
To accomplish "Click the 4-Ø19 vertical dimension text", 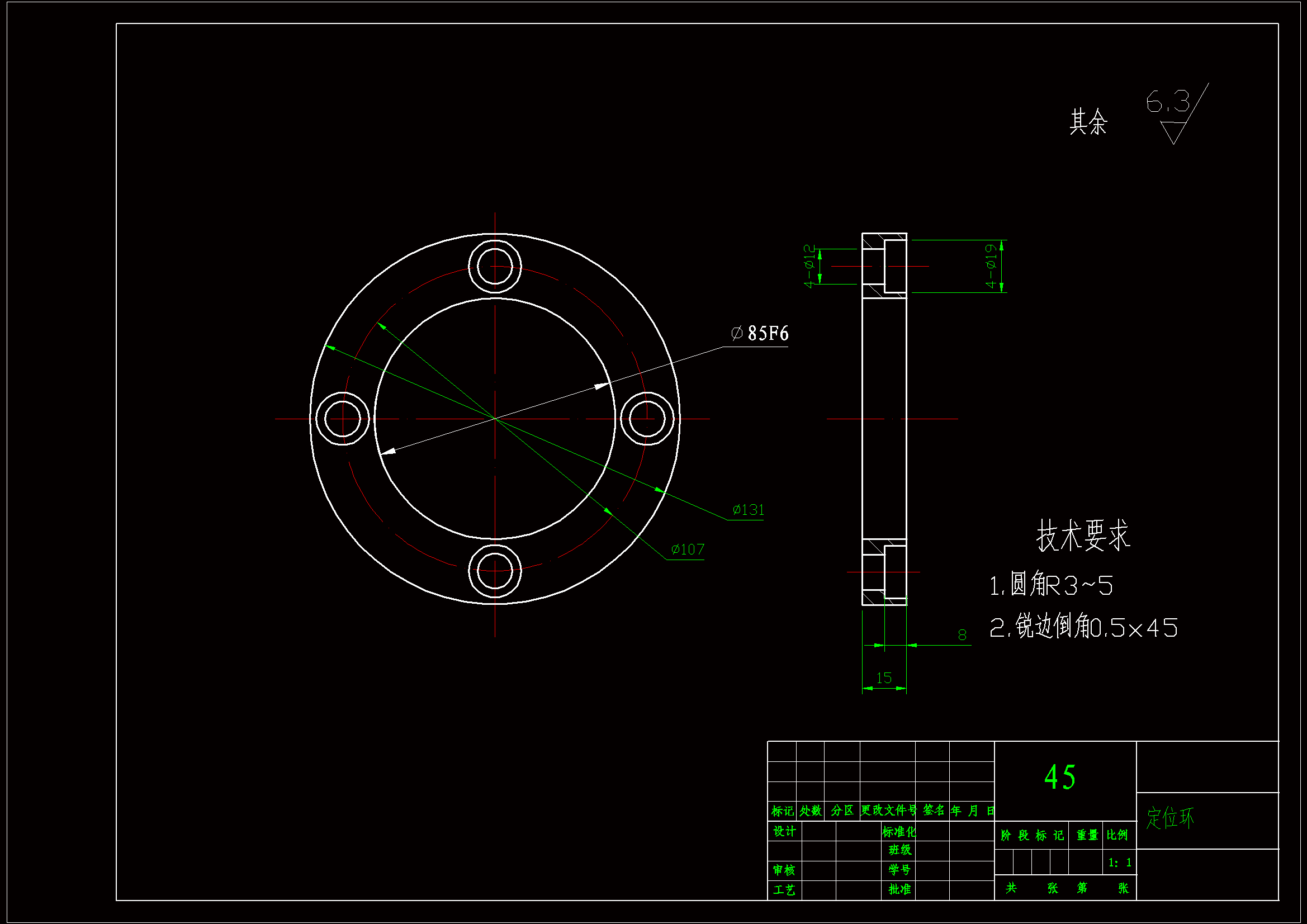I will (991, 267).
